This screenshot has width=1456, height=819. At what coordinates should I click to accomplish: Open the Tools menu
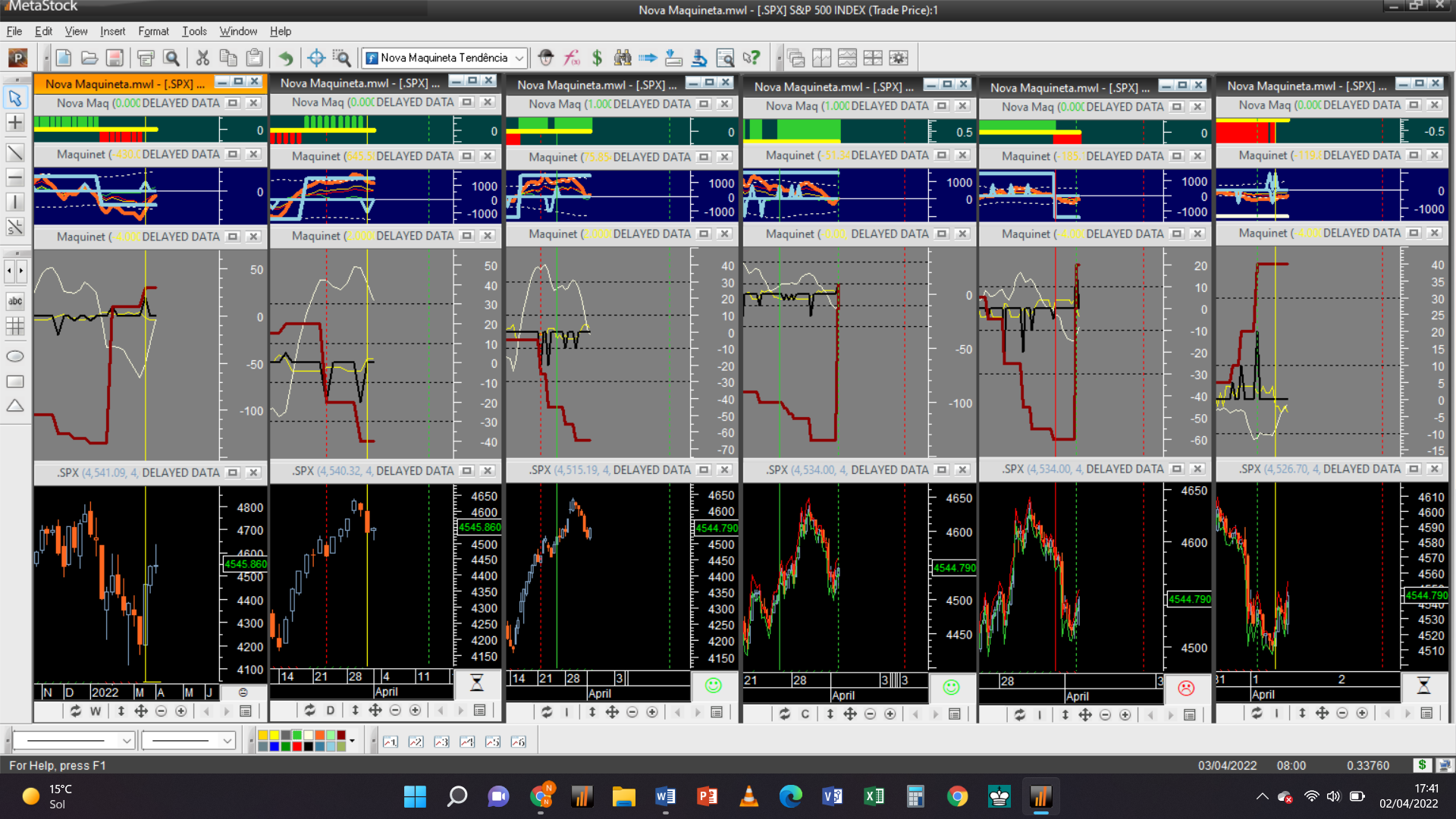tap(194, 31)
